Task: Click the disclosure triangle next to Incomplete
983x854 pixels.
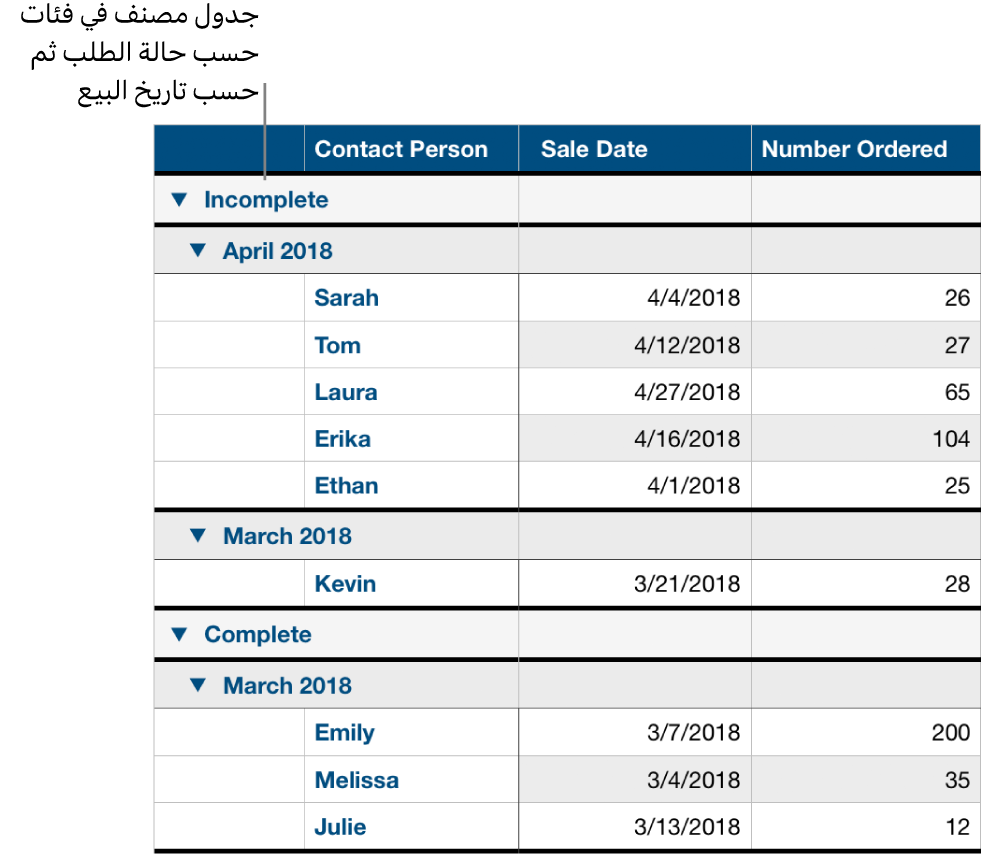Action: [179, 199]
